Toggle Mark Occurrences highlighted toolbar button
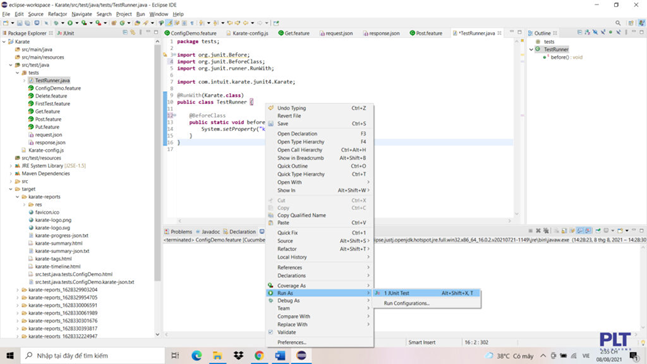This screenshot has width=647, height=364. coord(169,23)
